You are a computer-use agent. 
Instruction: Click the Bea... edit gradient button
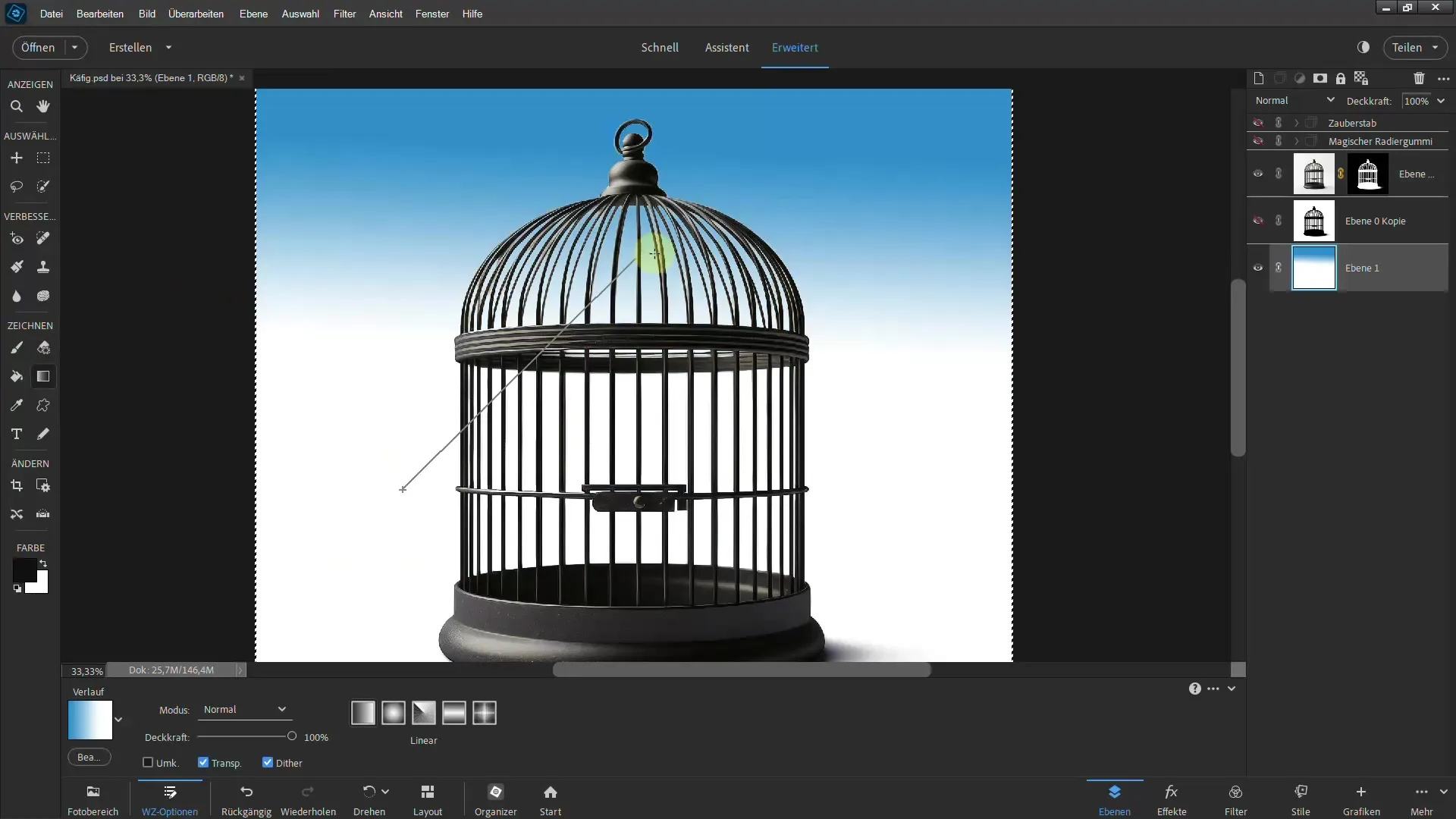(89, 757)
